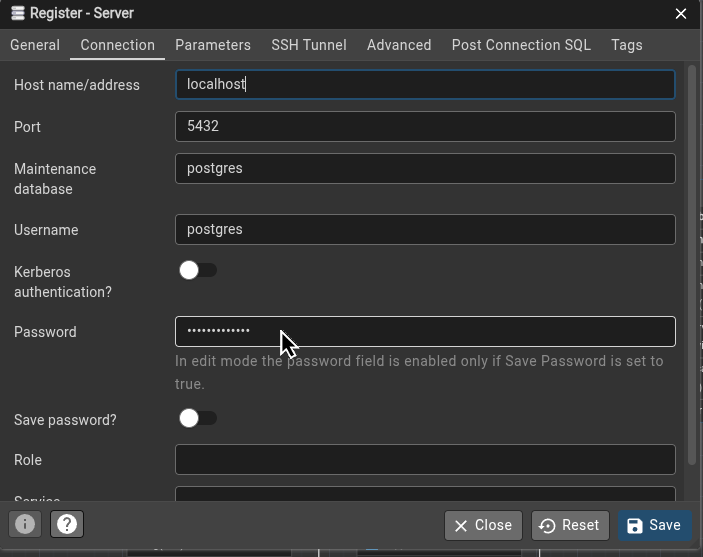Click the server icon in title bar
This screenshot has width=703, height=557.
[15, 14]
